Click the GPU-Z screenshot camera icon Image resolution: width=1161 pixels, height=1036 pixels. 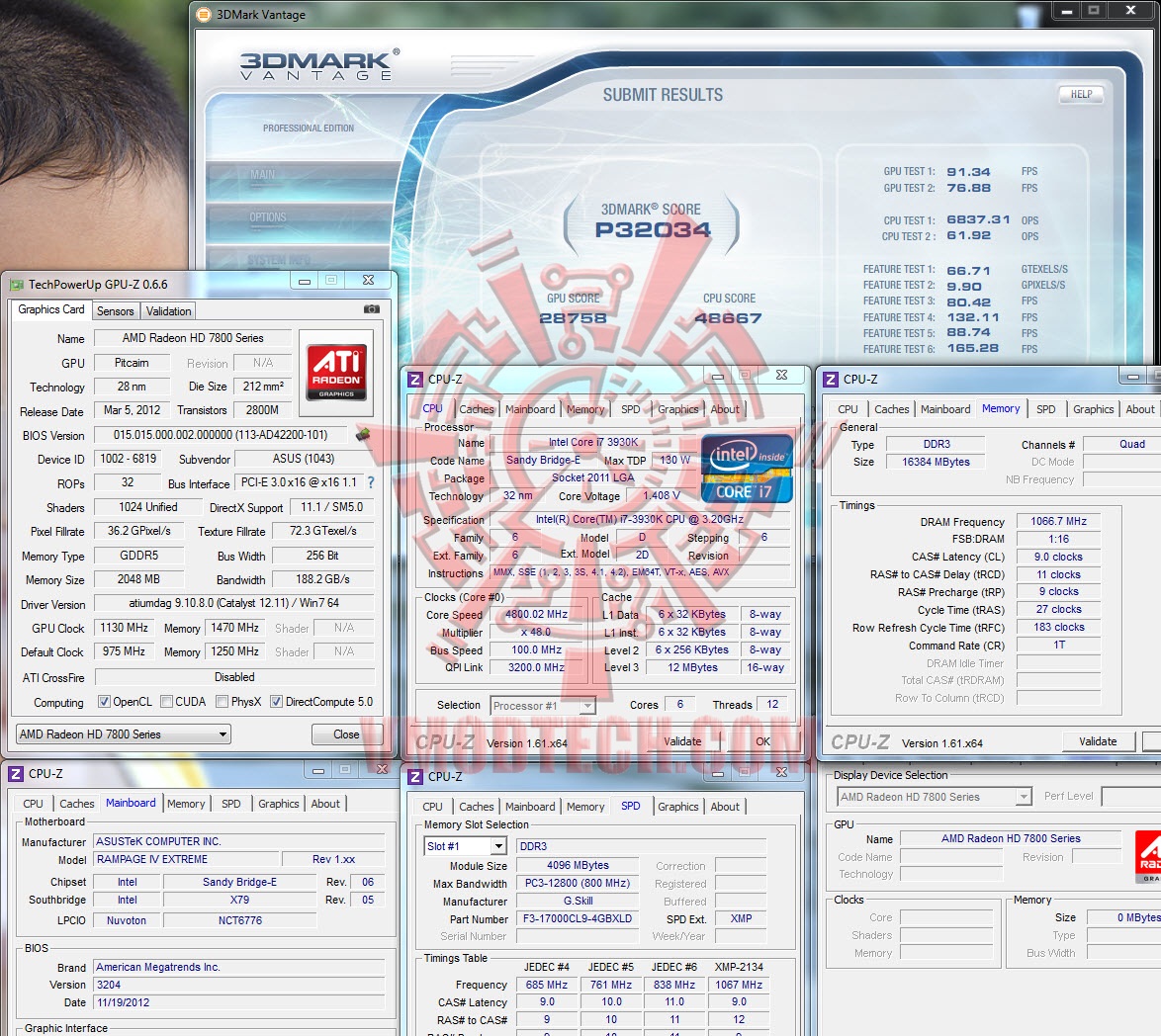372,309
